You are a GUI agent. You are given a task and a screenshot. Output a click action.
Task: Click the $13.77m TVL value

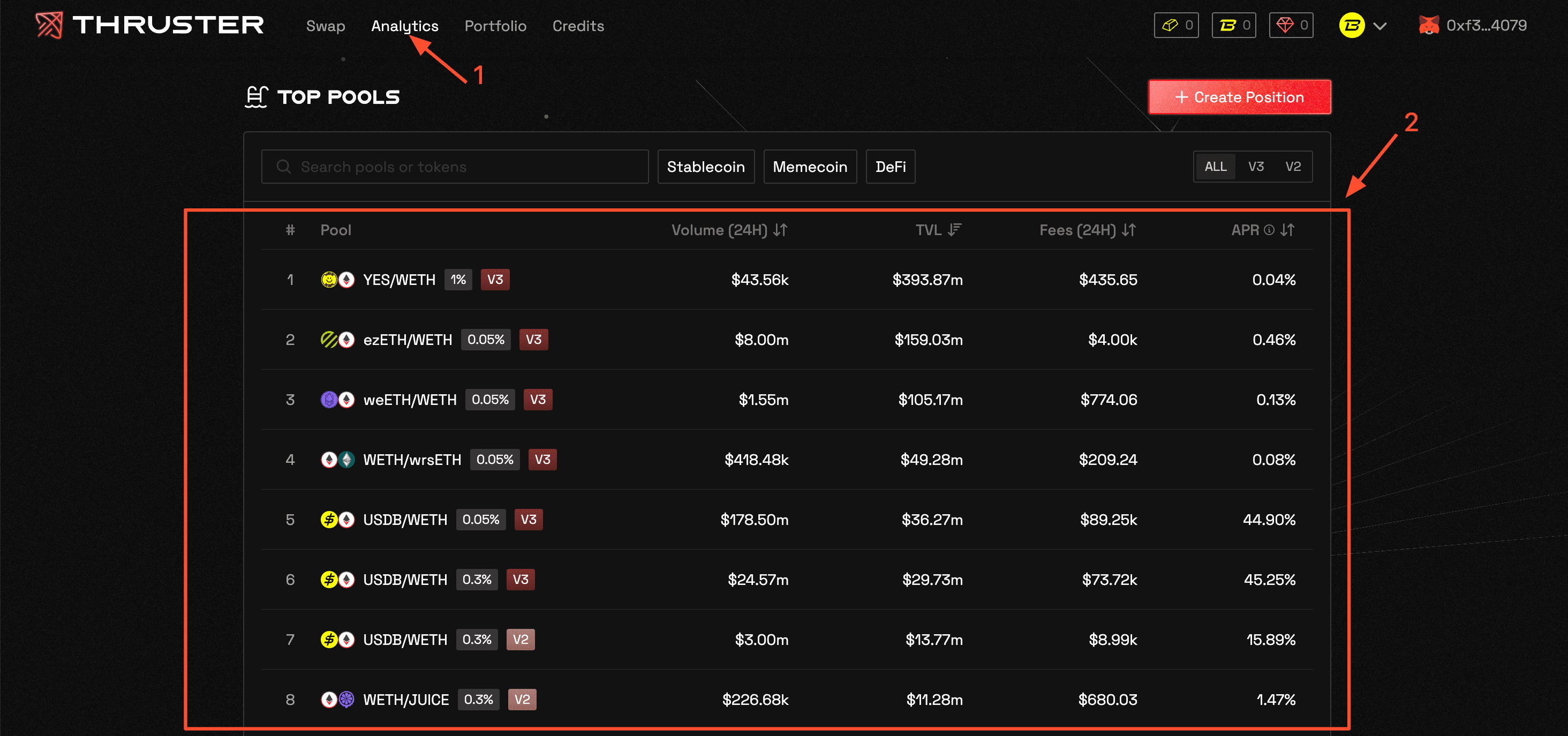[x=934, y=640]
